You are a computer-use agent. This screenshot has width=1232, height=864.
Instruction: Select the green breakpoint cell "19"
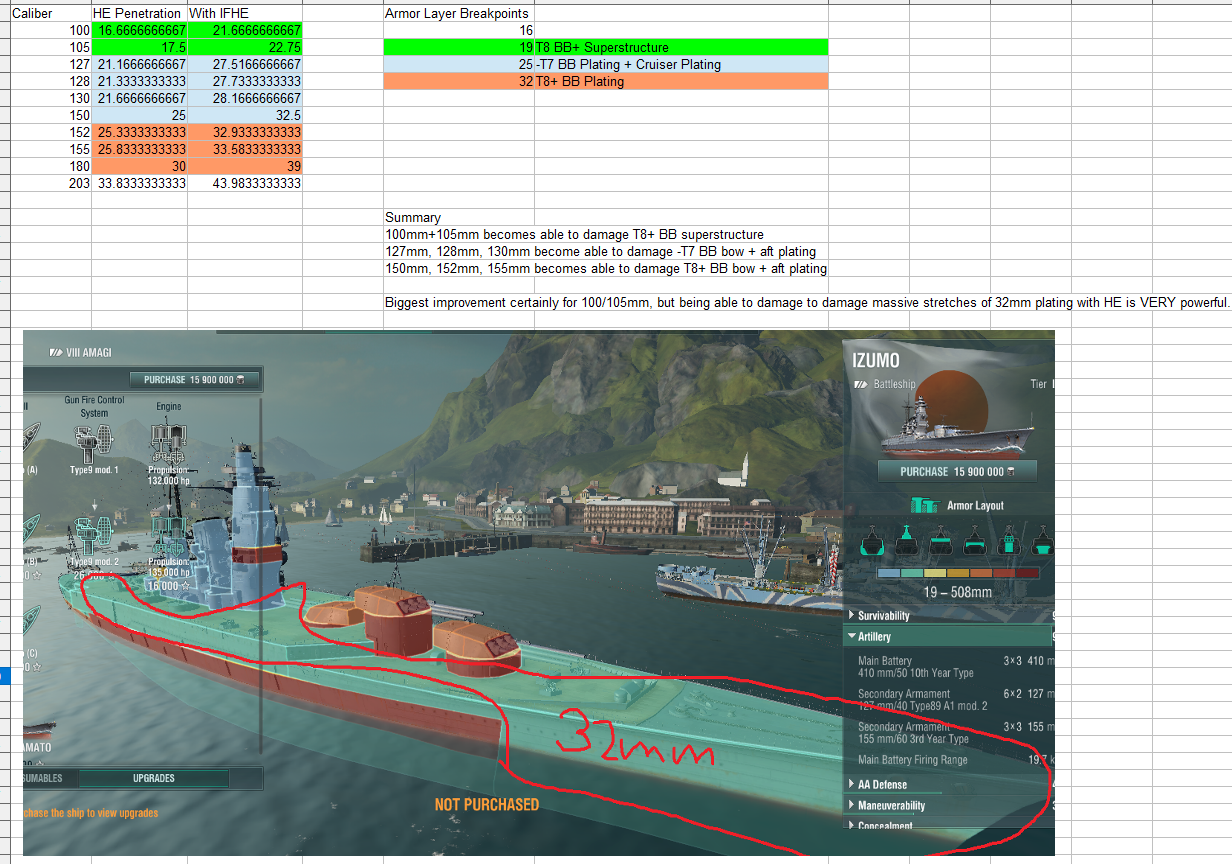click(x=458, y=48)
